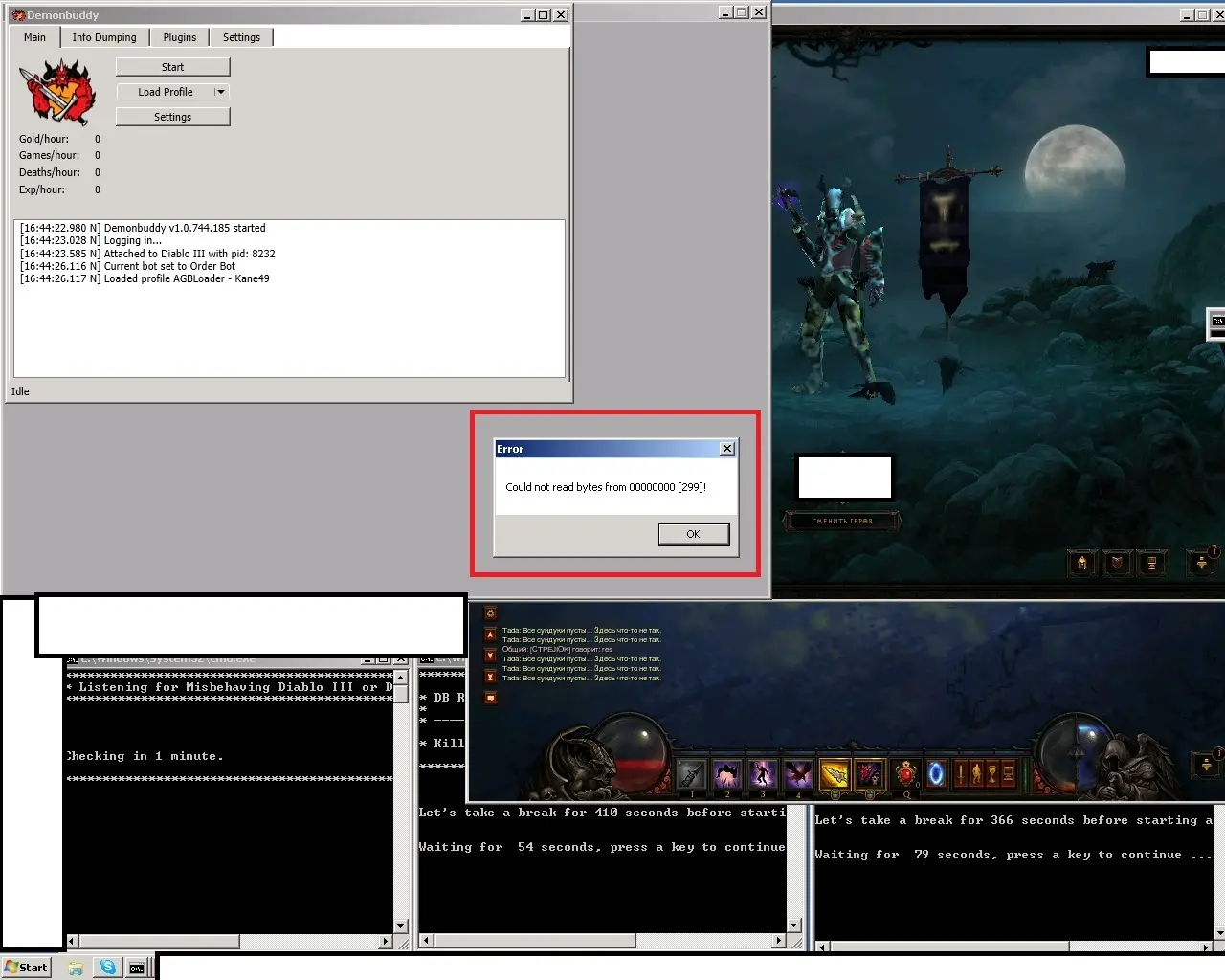Screen dimensions: 1225x980
Task: Click the 'Deaths/hour:' label
Action: point(50,172)
